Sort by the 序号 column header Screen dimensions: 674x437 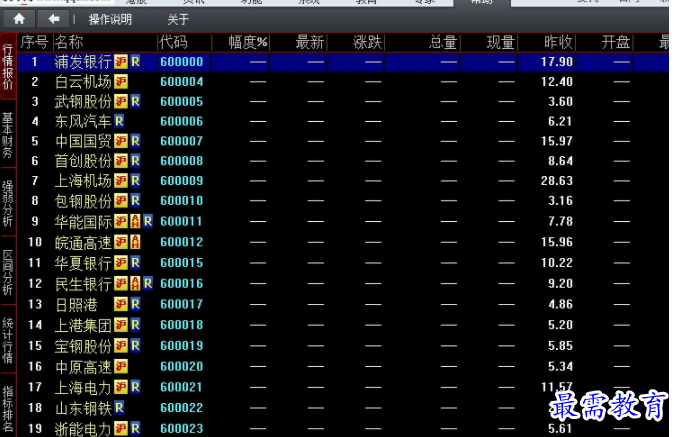(34, 43)
